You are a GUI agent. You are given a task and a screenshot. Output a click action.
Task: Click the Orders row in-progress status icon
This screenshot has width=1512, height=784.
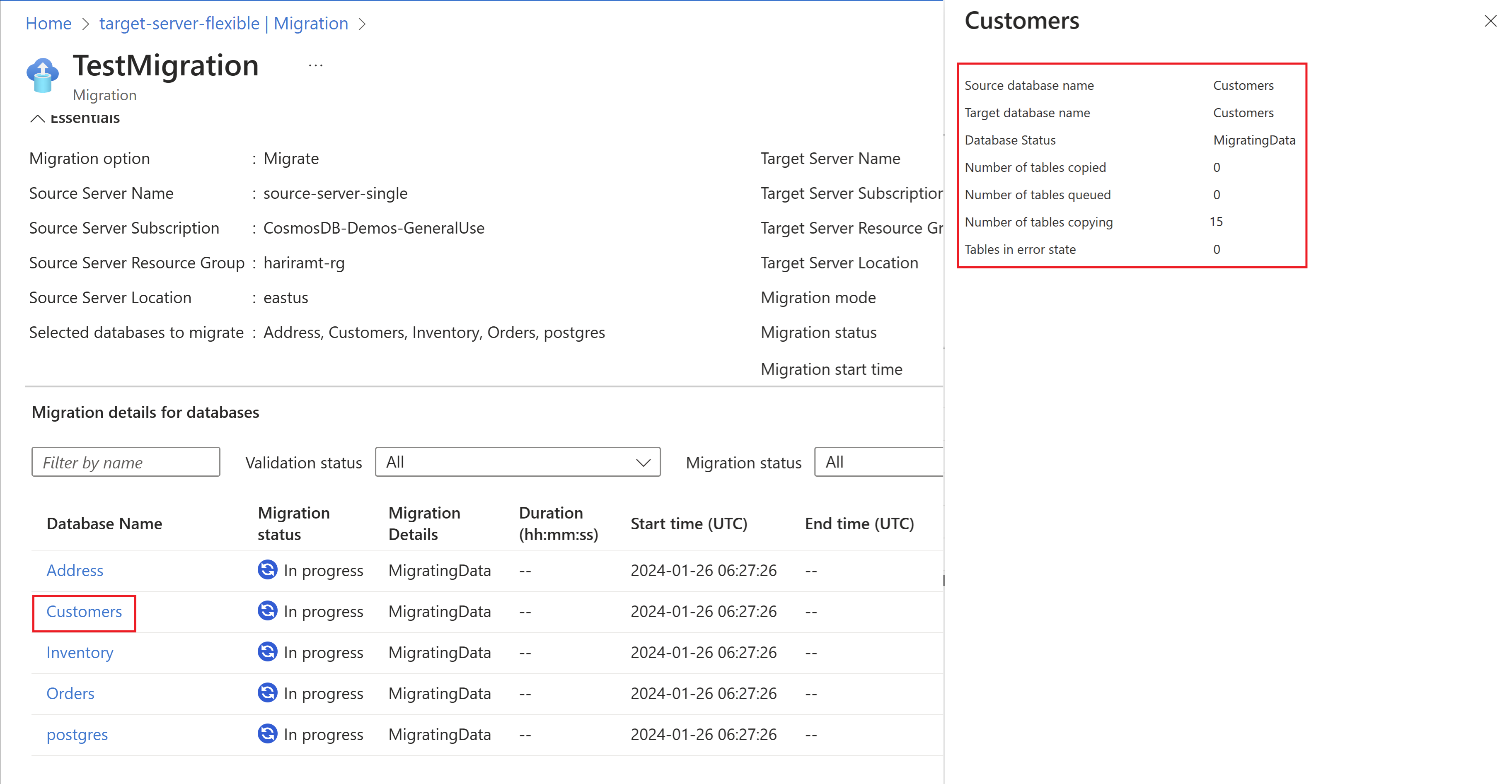[267, 693]
